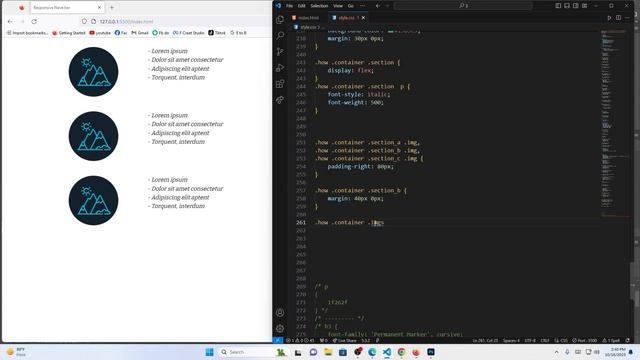
Task: Open the Accounts menu in VS Code
Action: tap(280, 313)
